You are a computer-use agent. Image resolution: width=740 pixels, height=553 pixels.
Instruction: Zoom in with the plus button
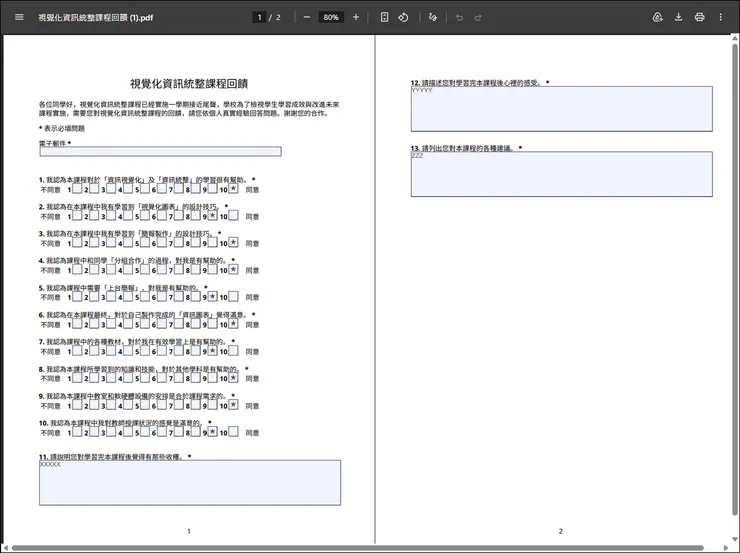pos(356,17)
